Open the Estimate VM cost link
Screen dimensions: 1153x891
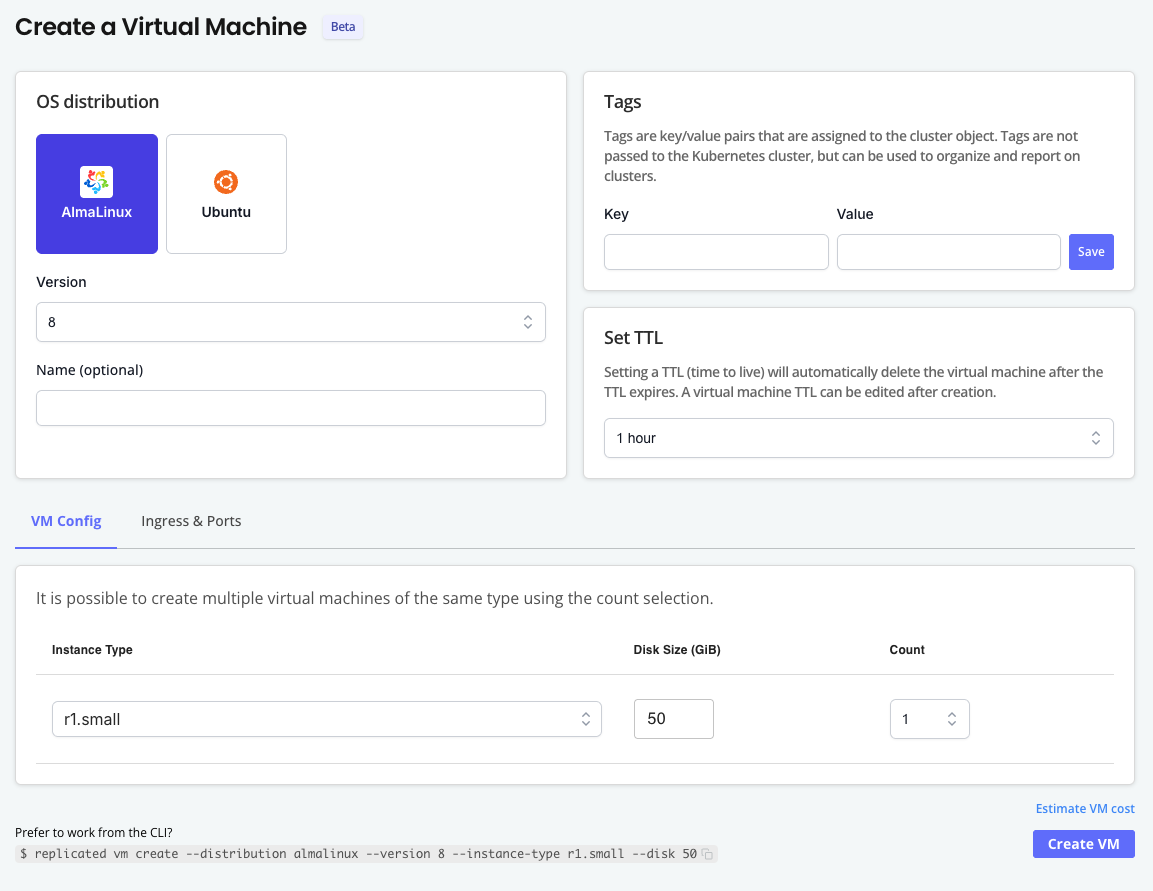[x=1085, y=808]
